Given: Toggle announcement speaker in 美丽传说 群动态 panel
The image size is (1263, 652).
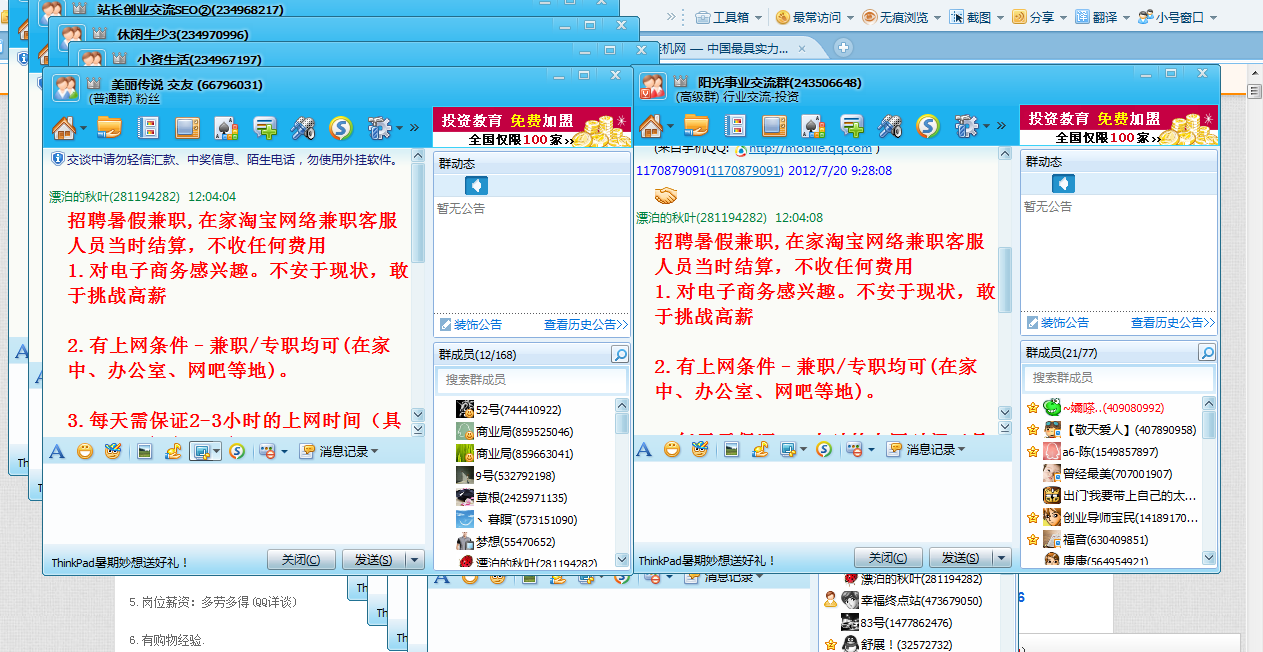Looking at the screenshot, I should (477, 185).
